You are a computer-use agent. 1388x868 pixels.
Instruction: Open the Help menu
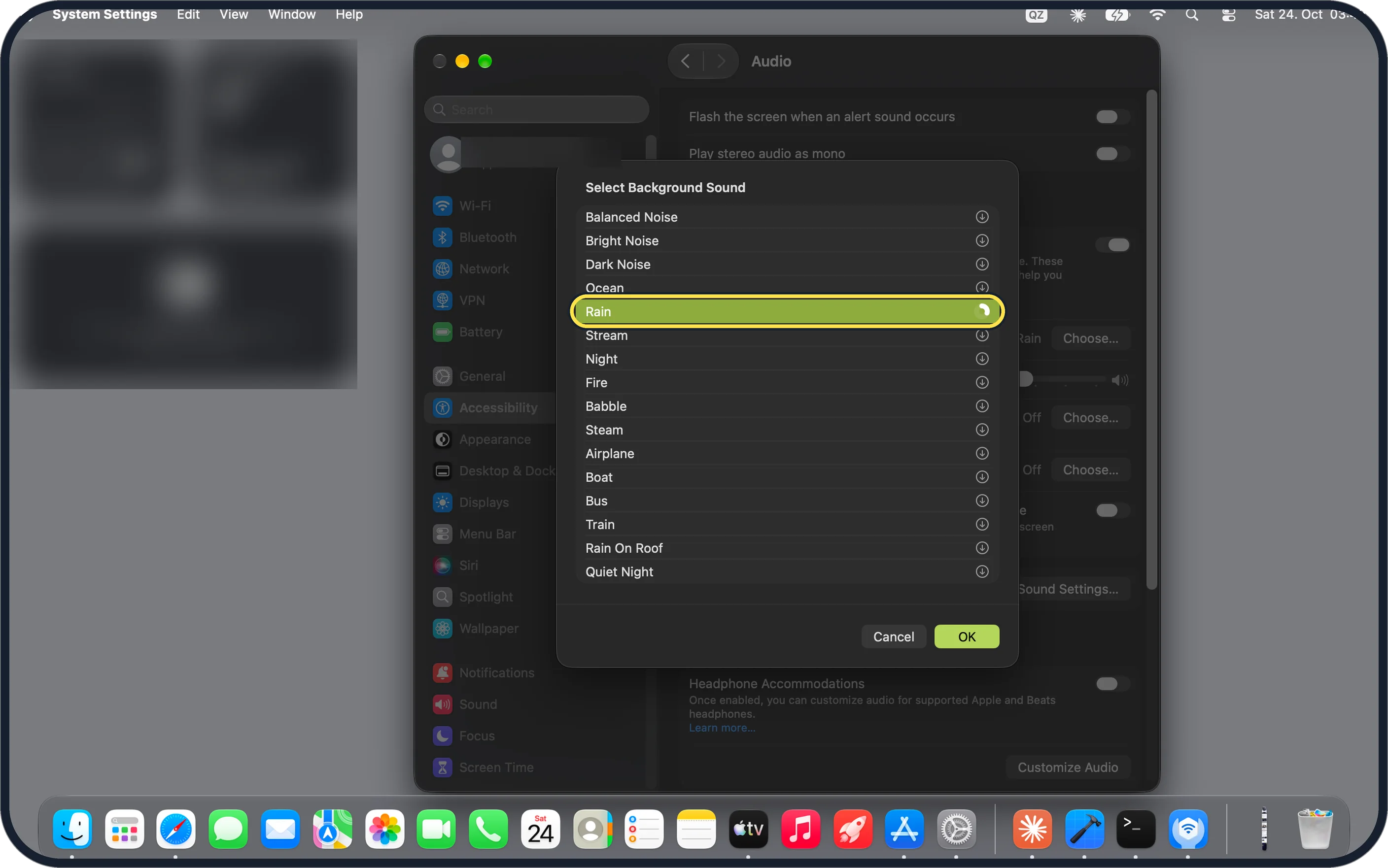click(349, 14)
